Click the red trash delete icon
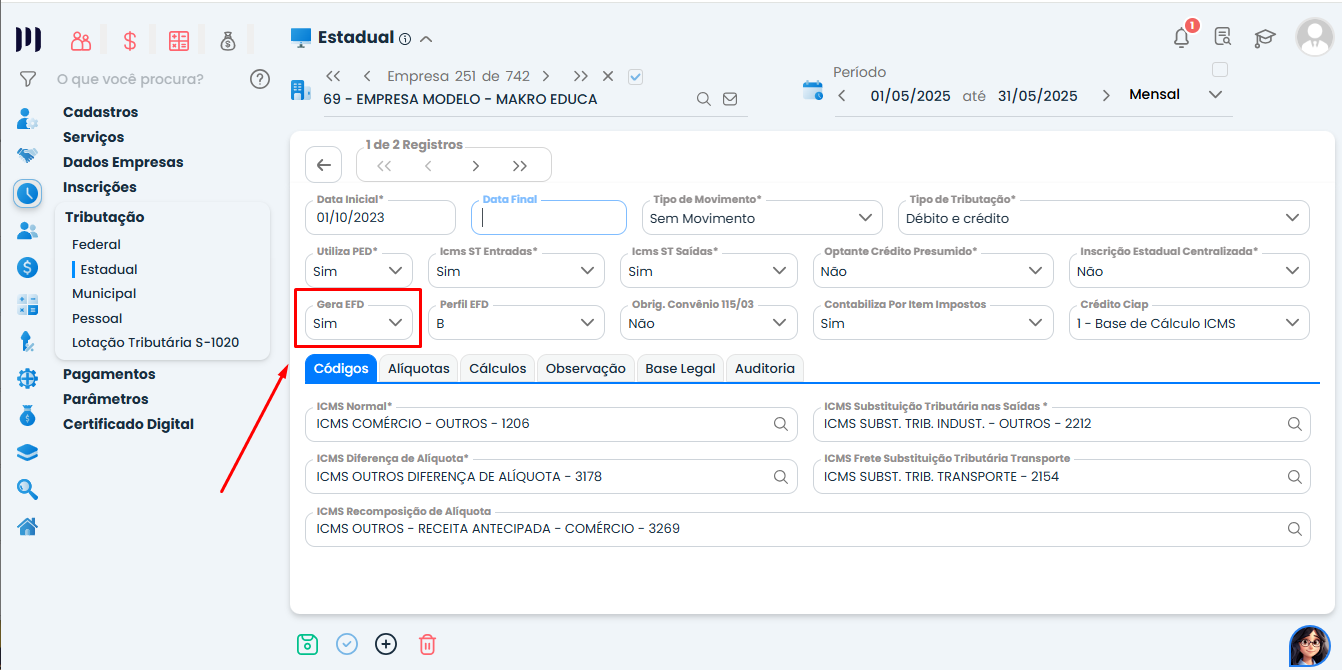Viewport: 1342px width, 670px height. click(x=427, y=644)
